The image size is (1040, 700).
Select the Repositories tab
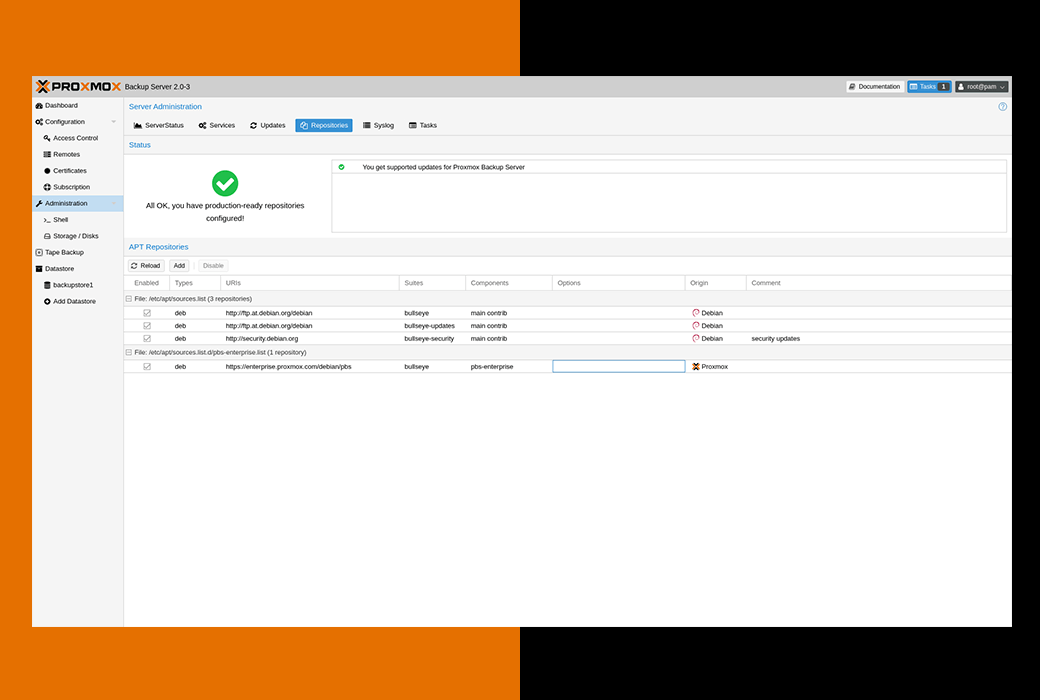click(324, 125)
